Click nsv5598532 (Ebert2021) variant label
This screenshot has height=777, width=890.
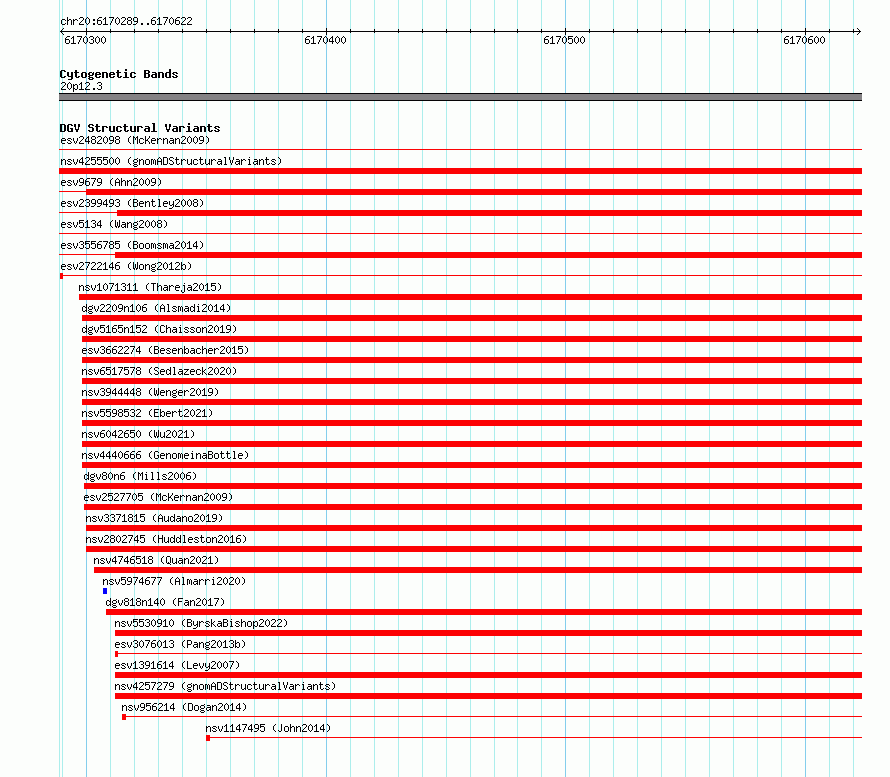[147, 413]
